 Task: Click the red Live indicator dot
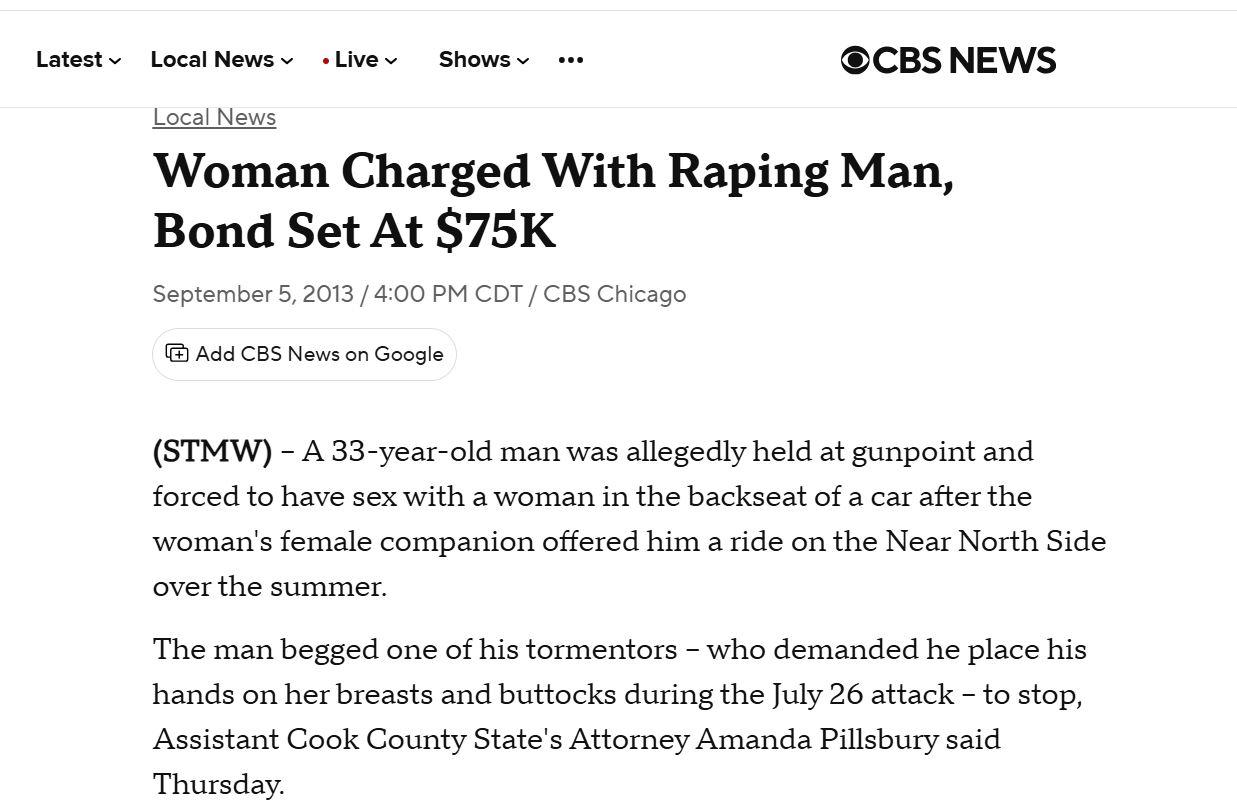click(326, 61)
